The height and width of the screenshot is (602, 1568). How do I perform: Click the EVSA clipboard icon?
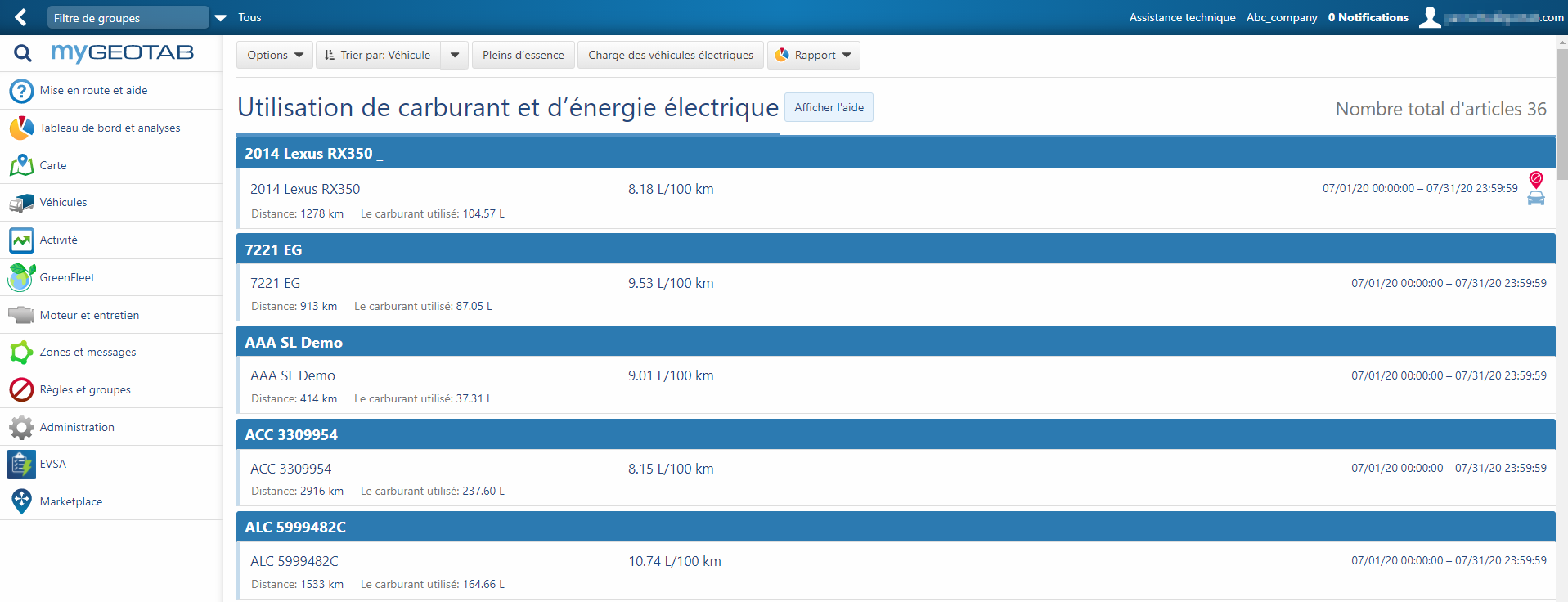point(21,465)
